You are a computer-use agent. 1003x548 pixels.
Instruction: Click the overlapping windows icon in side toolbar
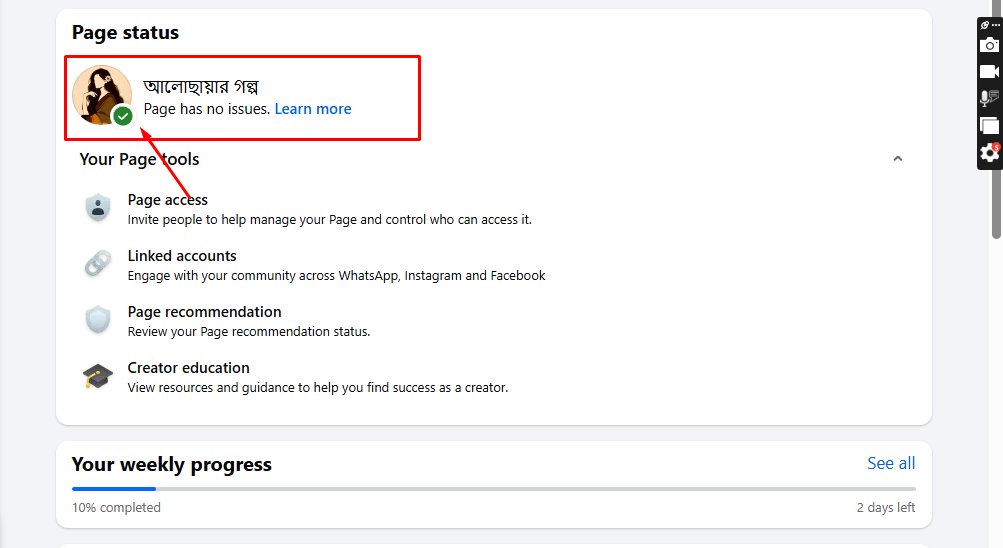pos(989,125)
